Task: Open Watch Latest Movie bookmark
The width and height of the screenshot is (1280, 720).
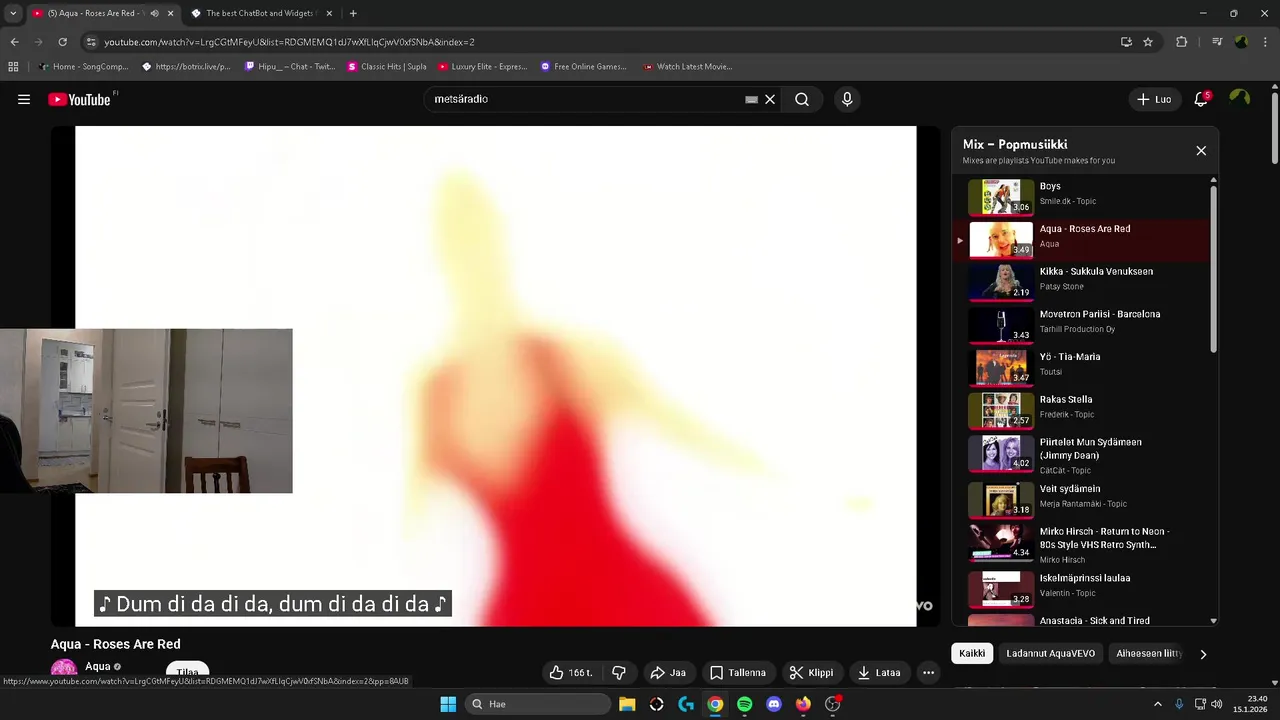Action: click(688, 67)
